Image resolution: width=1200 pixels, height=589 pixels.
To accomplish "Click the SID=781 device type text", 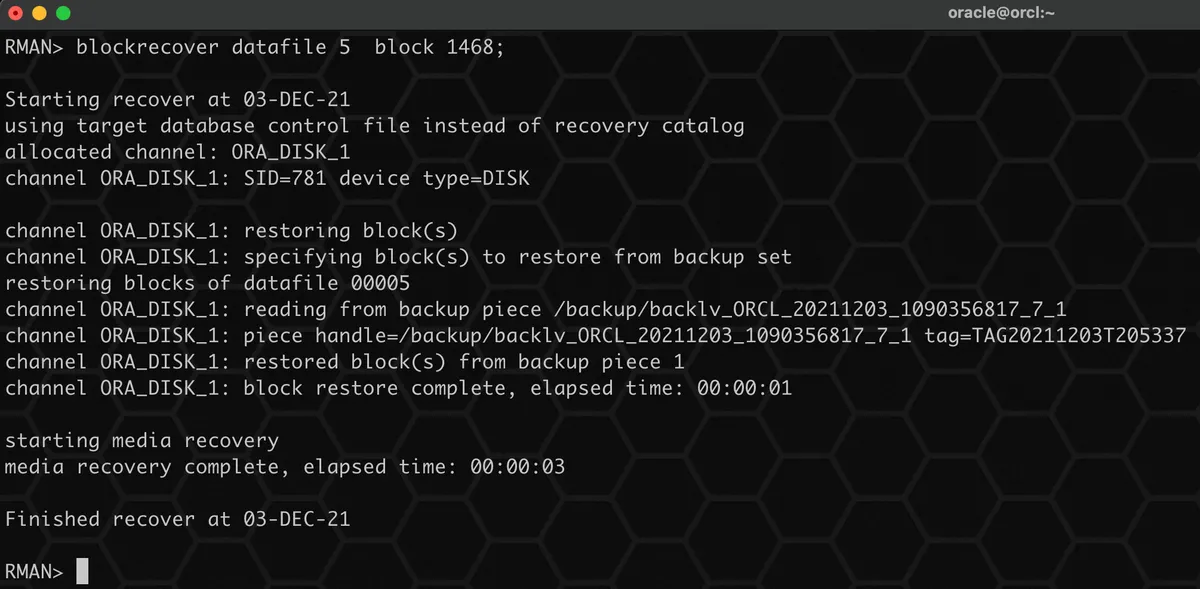I will pyautogui.click(x=386, y=179).
